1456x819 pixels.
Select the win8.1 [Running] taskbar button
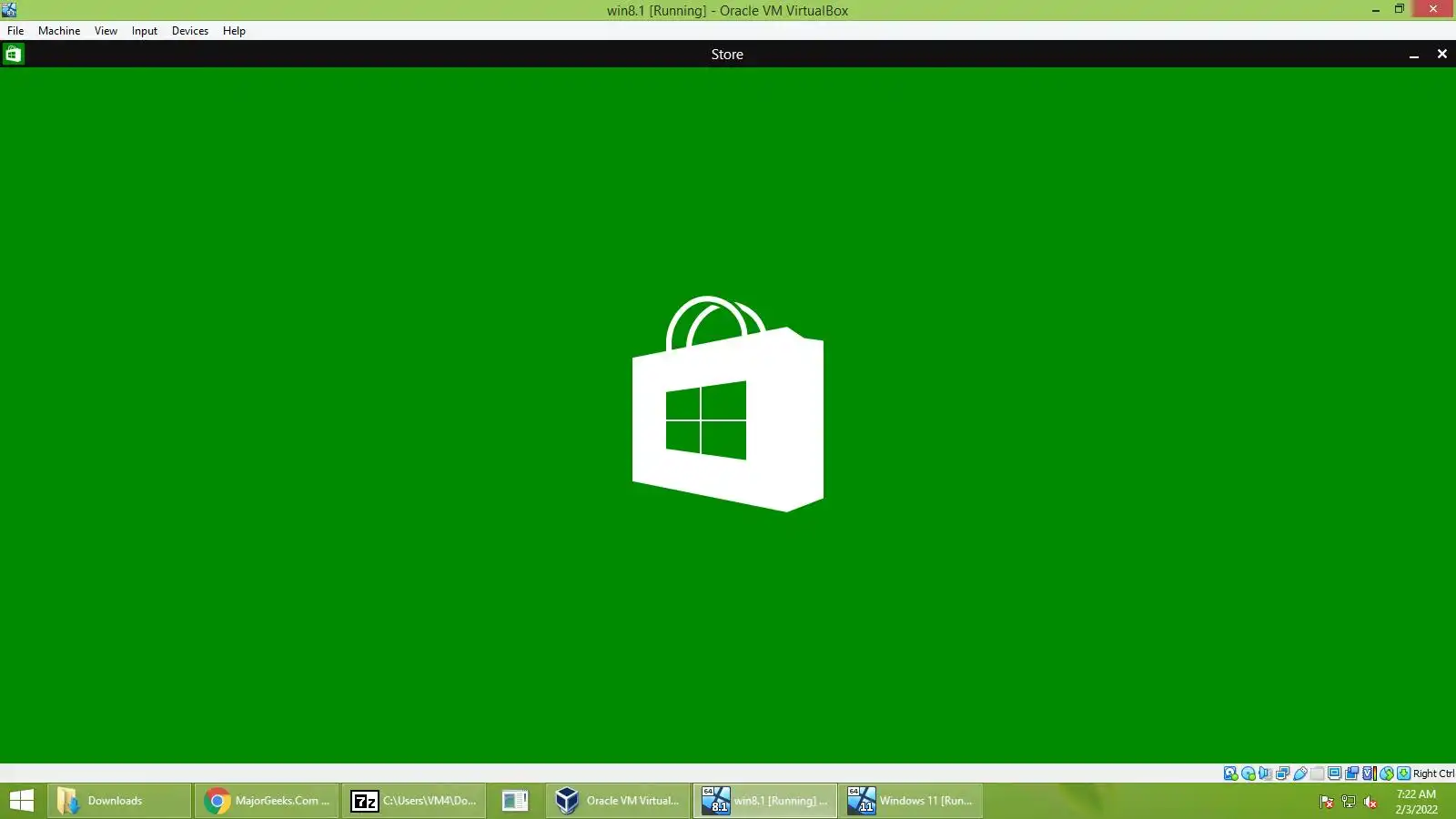765,801
